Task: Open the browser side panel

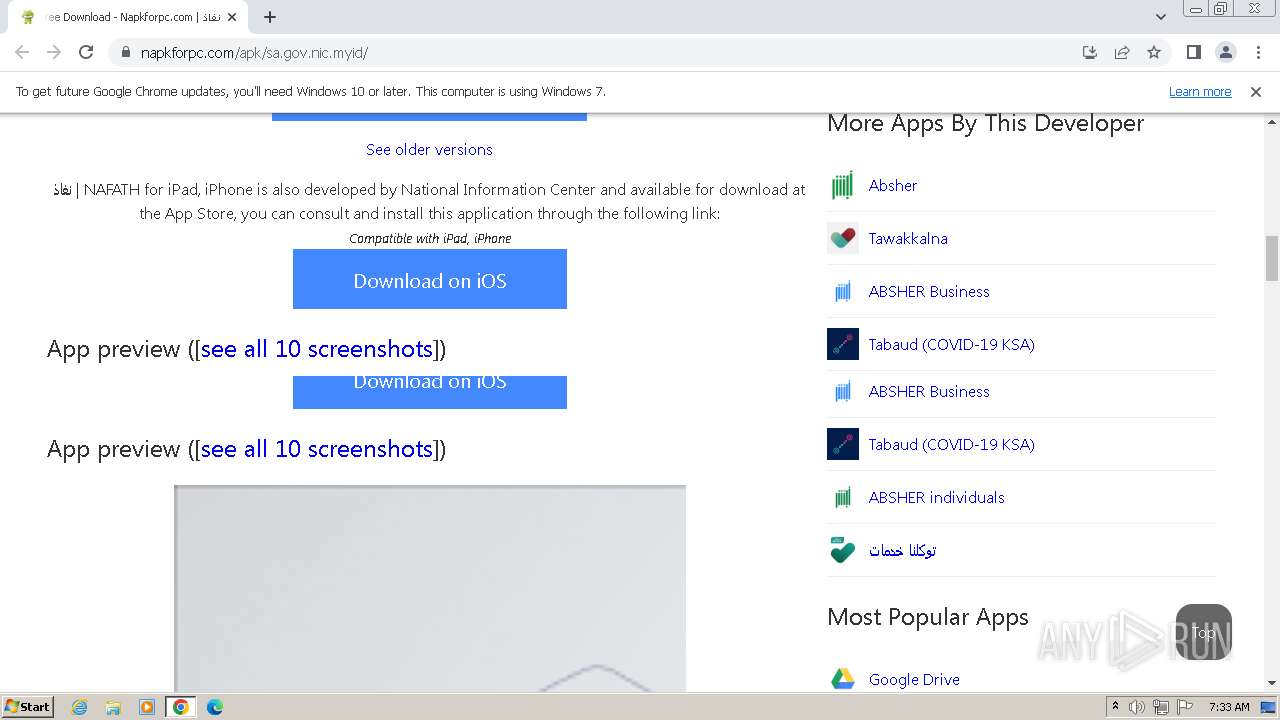Action: coord(1193,52)
